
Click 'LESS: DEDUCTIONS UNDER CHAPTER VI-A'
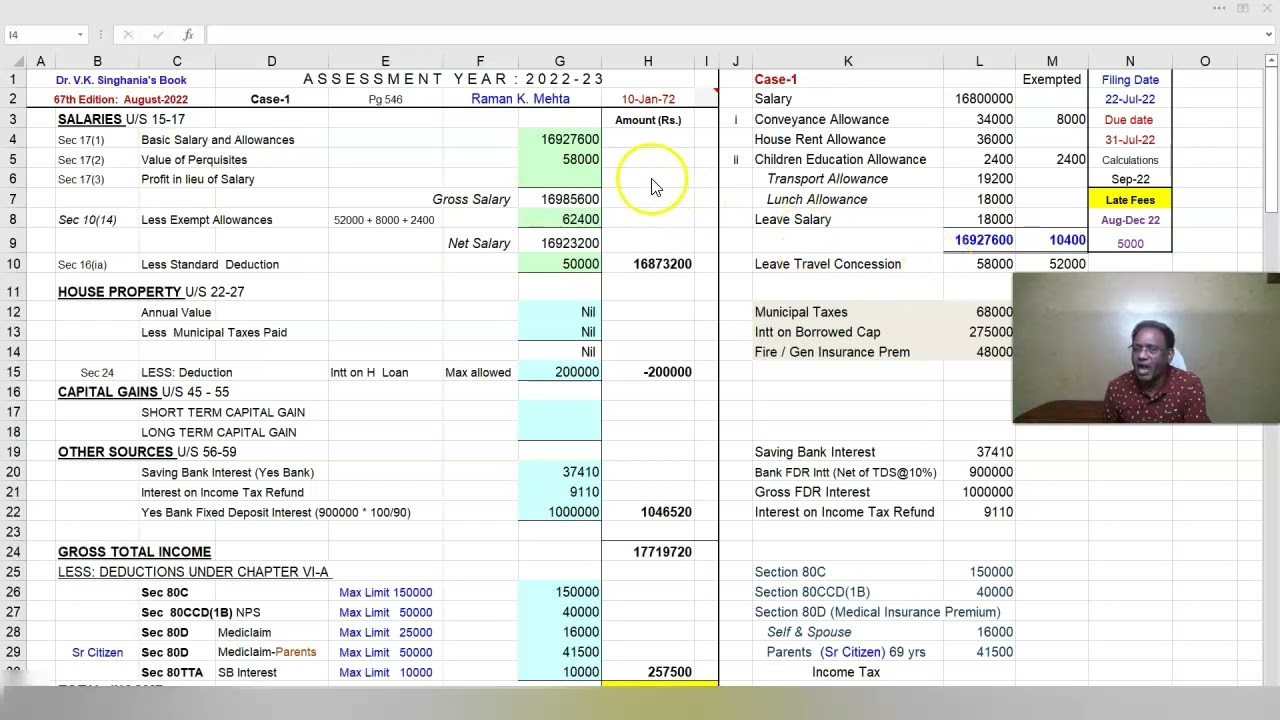(x=193, y=572)
